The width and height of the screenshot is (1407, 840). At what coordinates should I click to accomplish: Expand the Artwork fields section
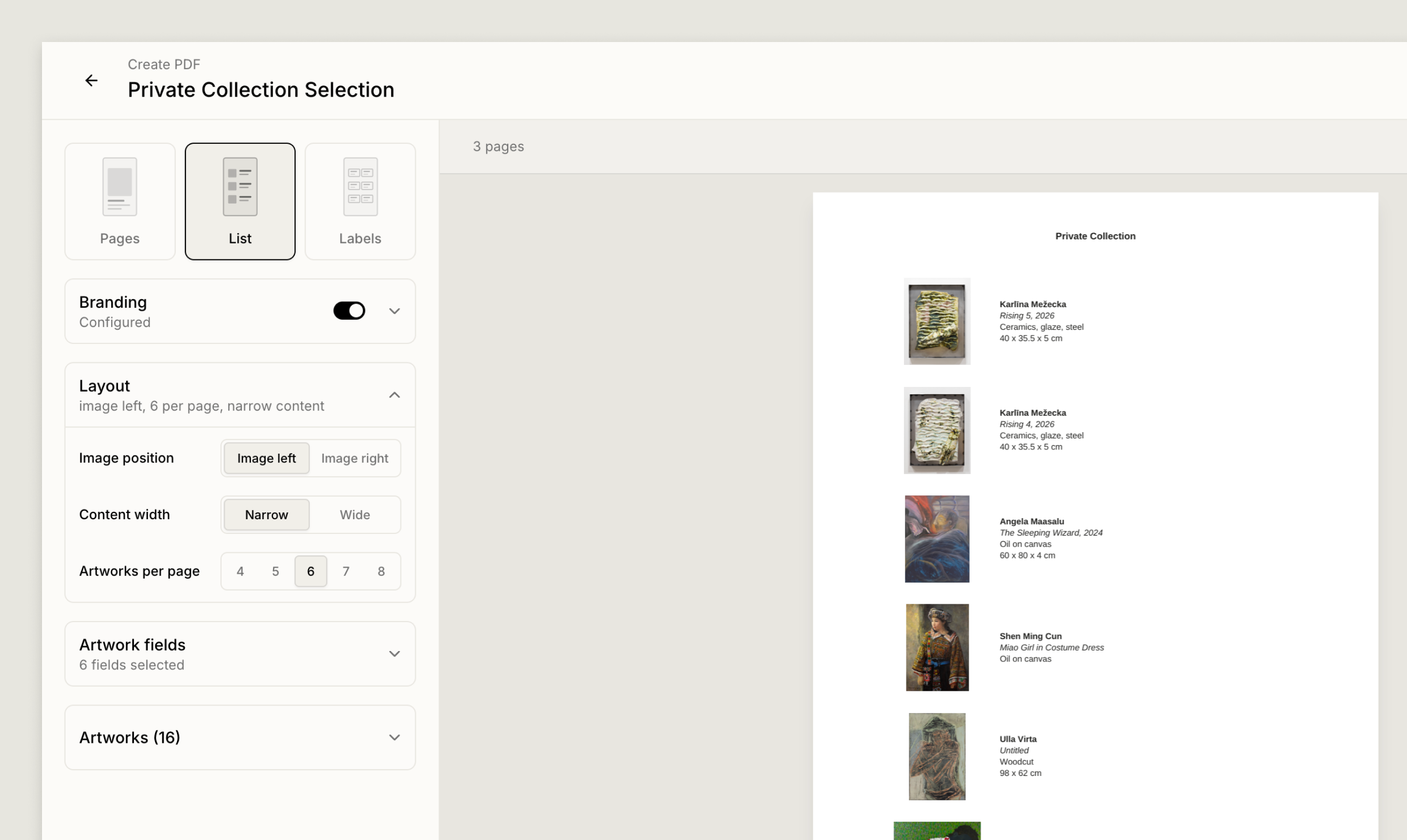[x=240, y=654]
